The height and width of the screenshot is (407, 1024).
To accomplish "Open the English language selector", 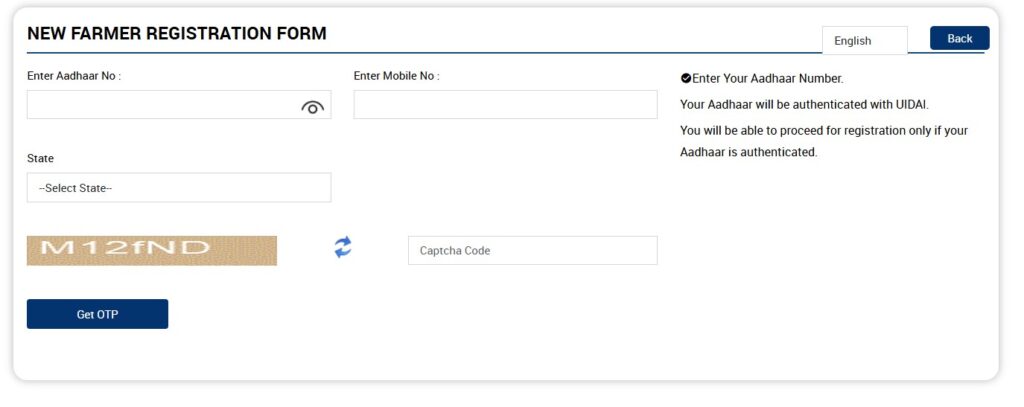I will point(864,41).
